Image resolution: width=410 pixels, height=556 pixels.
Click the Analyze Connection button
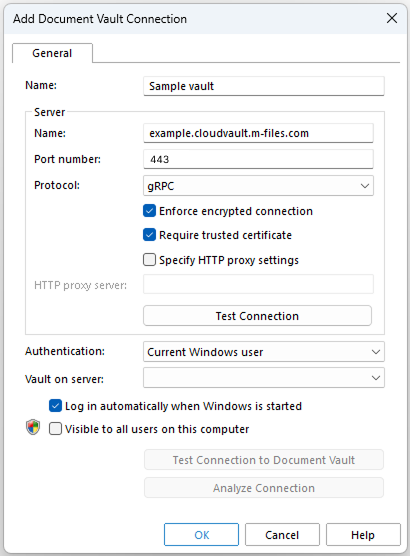point(264,488)
